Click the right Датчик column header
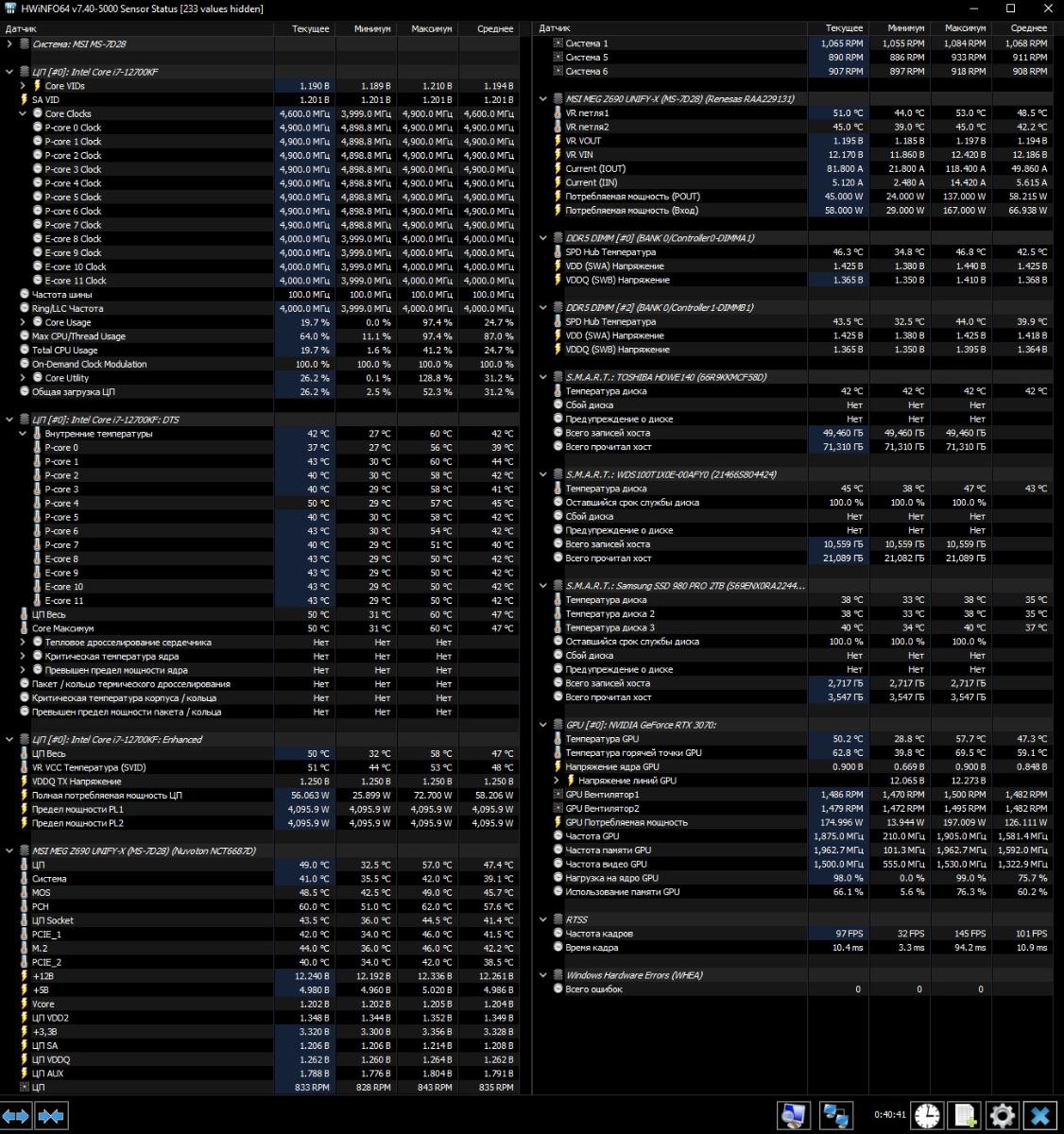This screenshot has height=1134, width=1064. click(671, 28)
